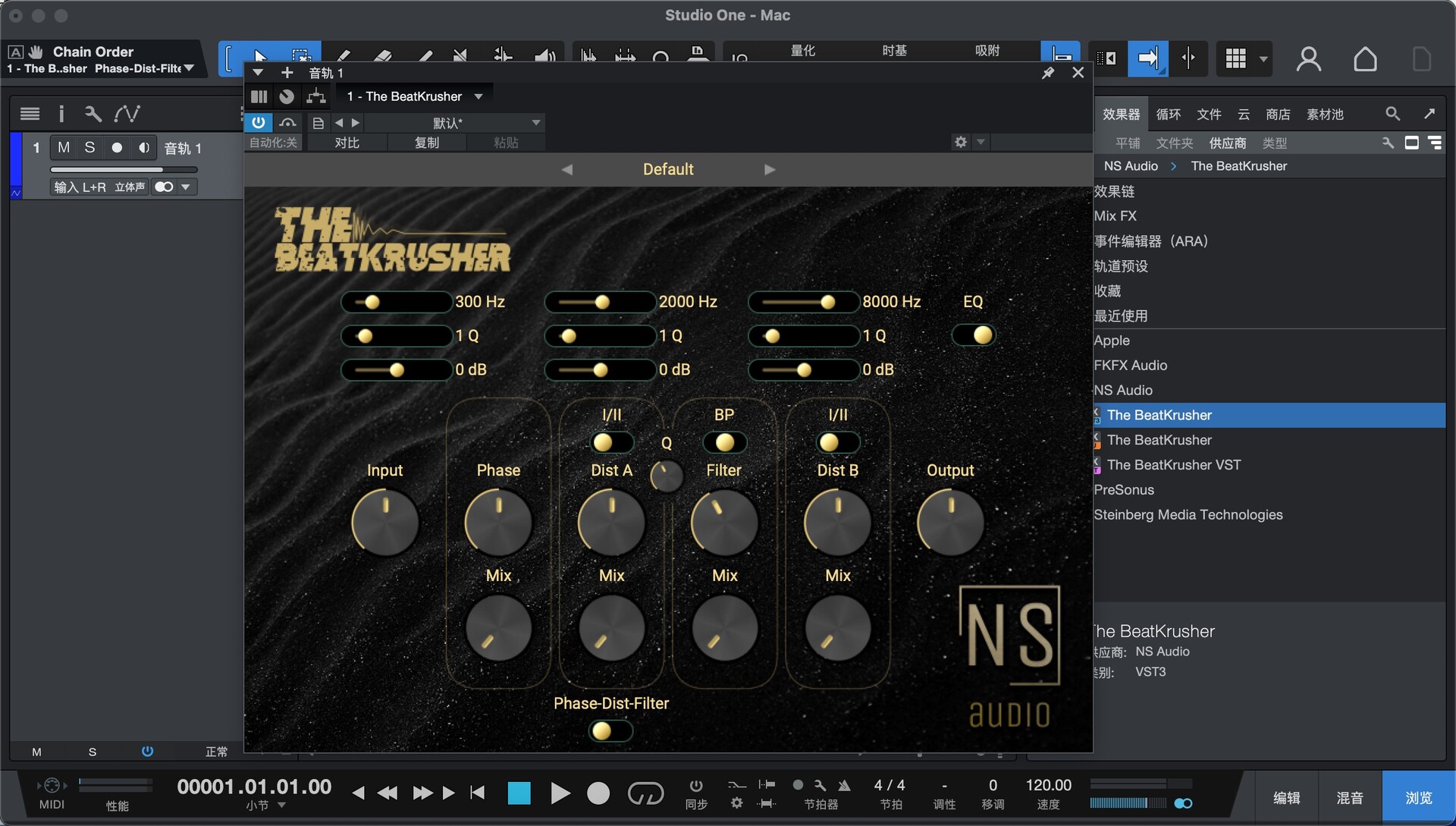Click the Record button in transport
Viewport: 1456px width, 826px height.
(598, 793)
